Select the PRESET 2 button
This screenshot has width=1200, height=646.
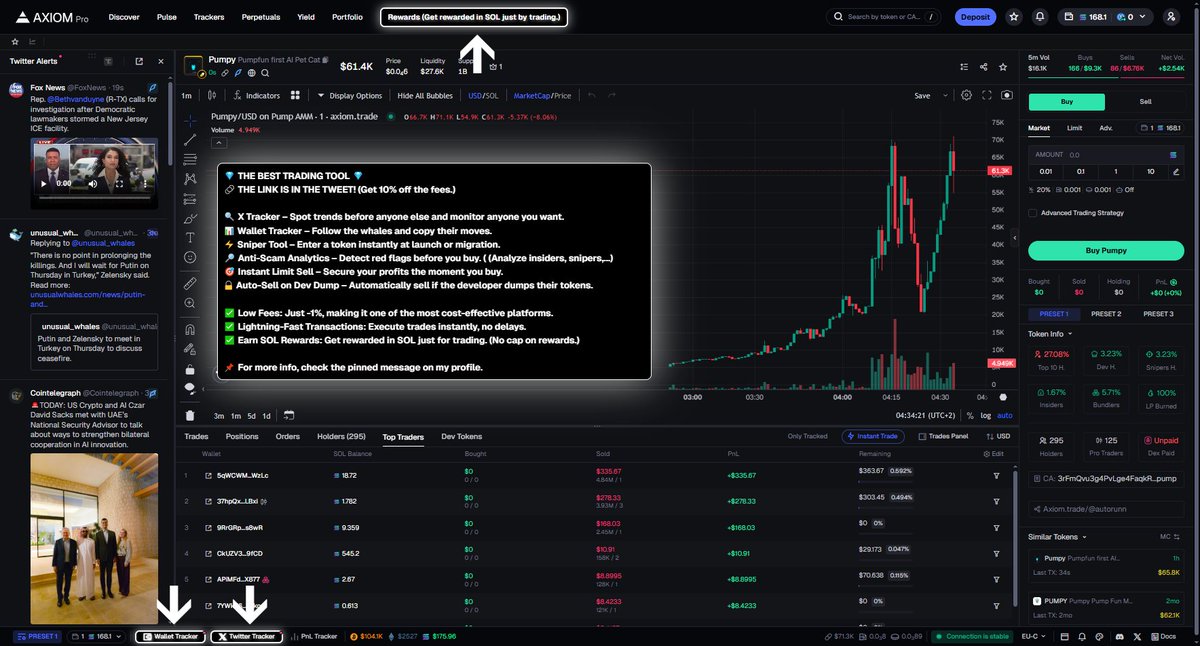[x=1105, y=314]
